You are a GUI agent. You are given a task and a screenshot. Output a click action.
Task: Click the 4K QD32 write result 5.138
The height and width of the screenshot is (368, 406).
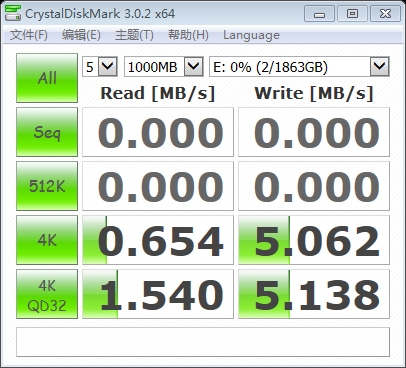tap(314, 294)
